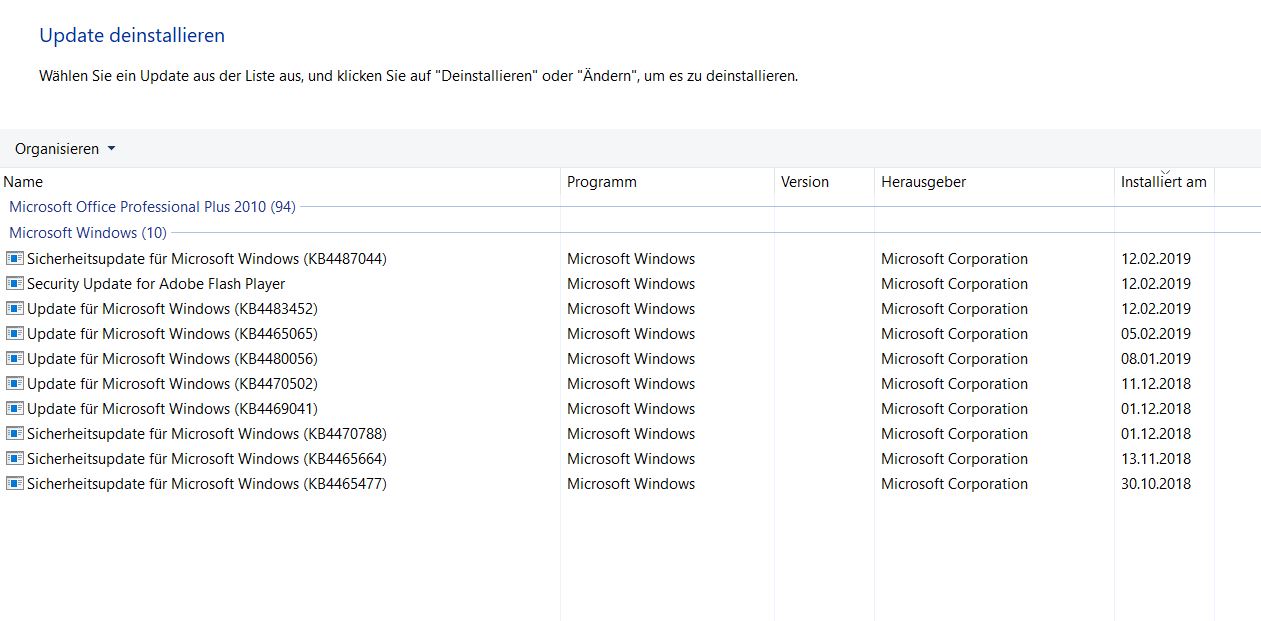Click install date 08.01.2019

(1156, 359)
